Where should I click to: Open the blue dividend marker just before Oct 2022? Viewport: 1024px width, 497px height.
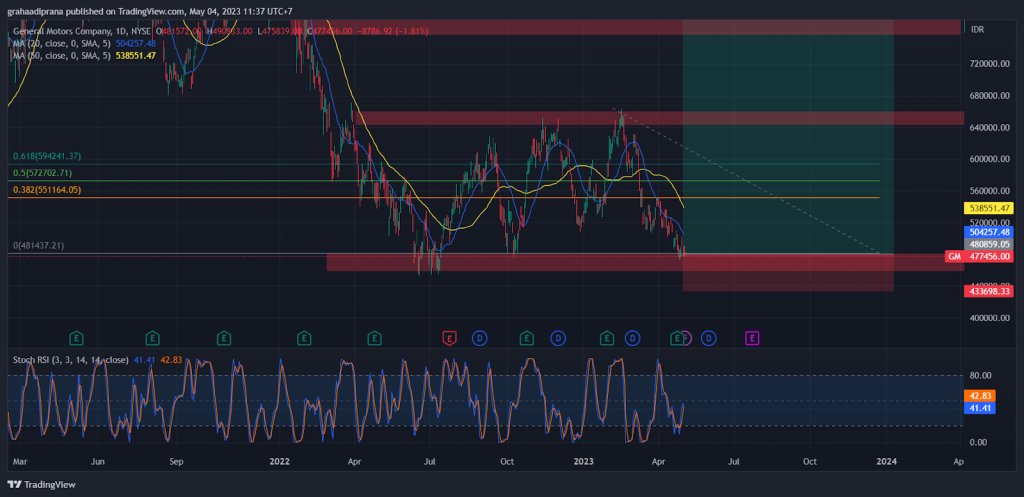(x=480, y=338)
